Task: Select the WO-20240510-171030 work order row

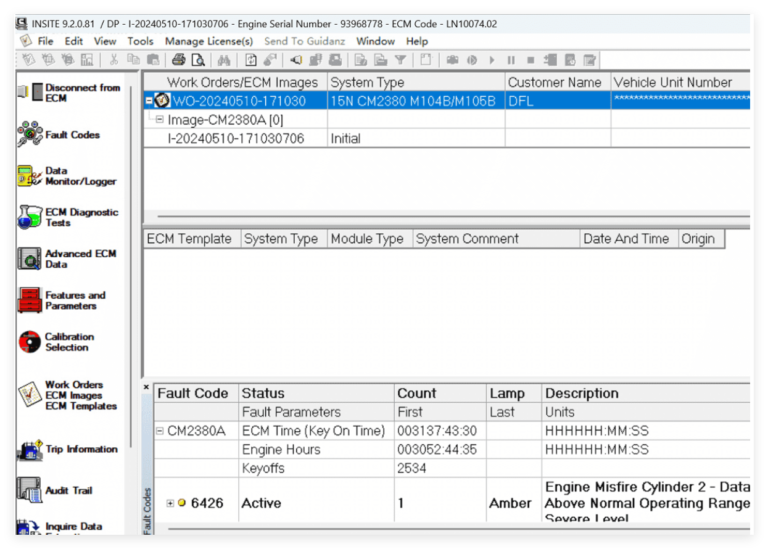Action: (447, 101)
